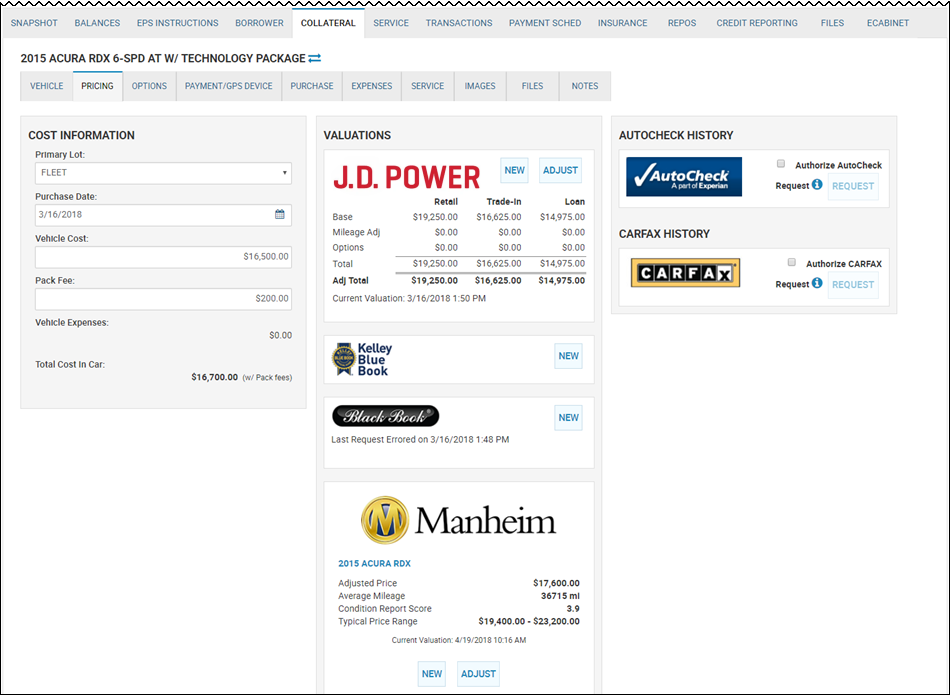Click Black Book Last Request Errored message

point(420,439)
